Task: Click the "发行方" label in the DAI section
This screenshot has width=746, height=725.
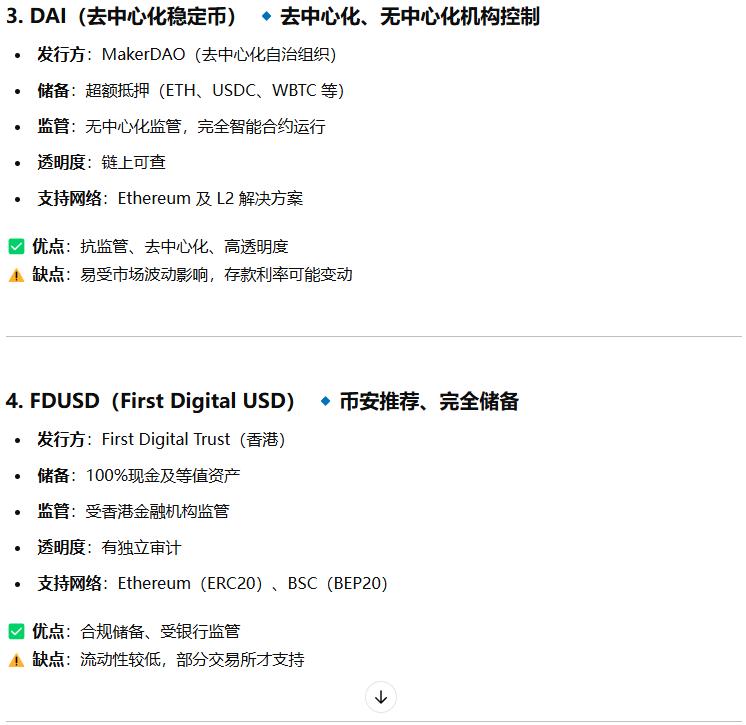Action: coord(61,54)
